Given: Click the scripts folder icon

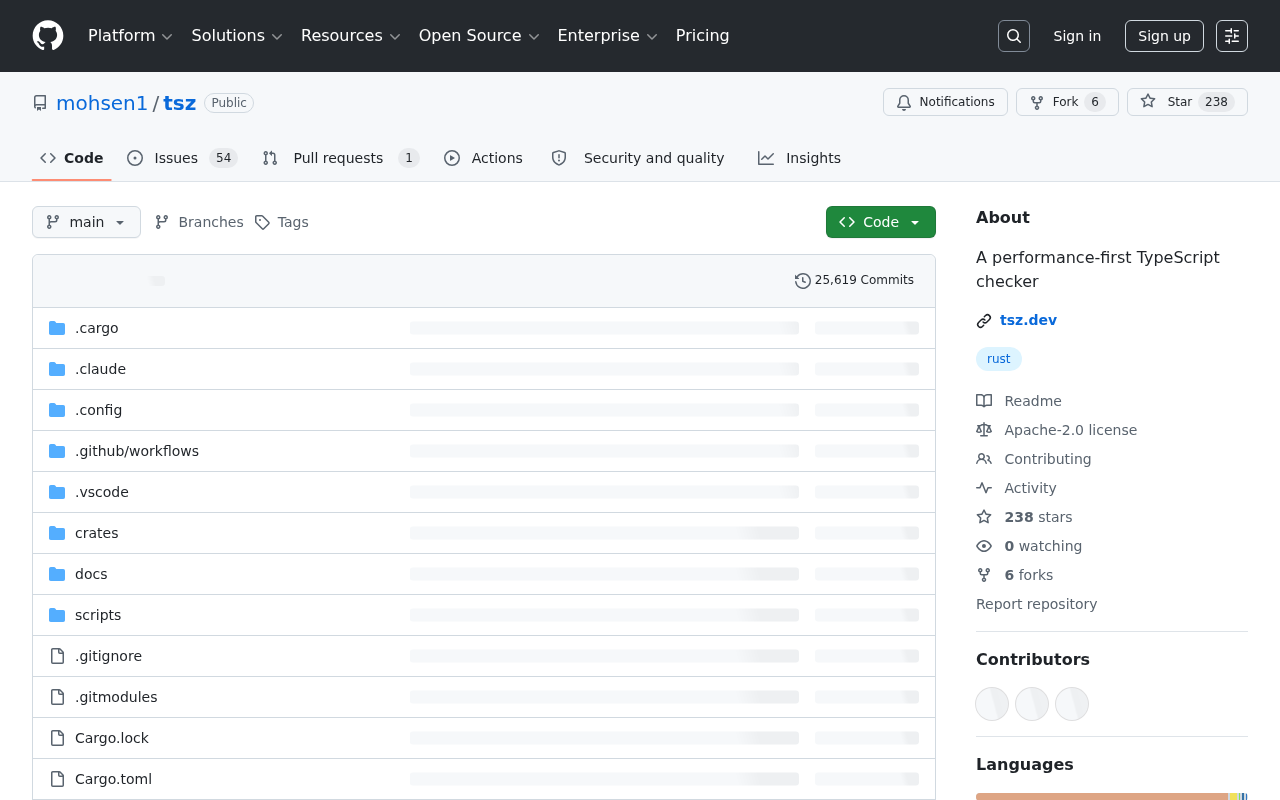Looking at the screenshot, I should (57, 615).
